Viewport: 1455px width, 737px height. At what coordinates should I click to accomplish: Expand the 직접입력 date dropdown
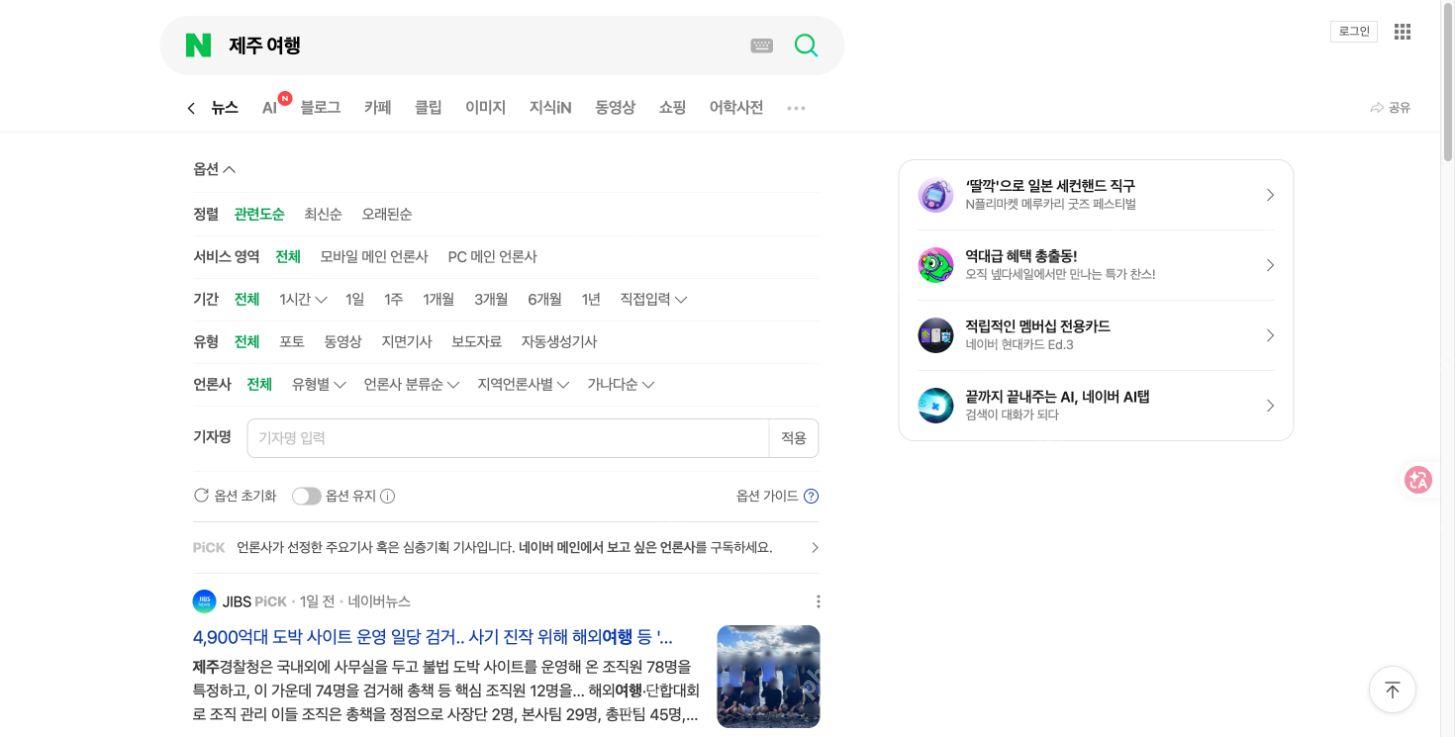[x=654, y=299]
